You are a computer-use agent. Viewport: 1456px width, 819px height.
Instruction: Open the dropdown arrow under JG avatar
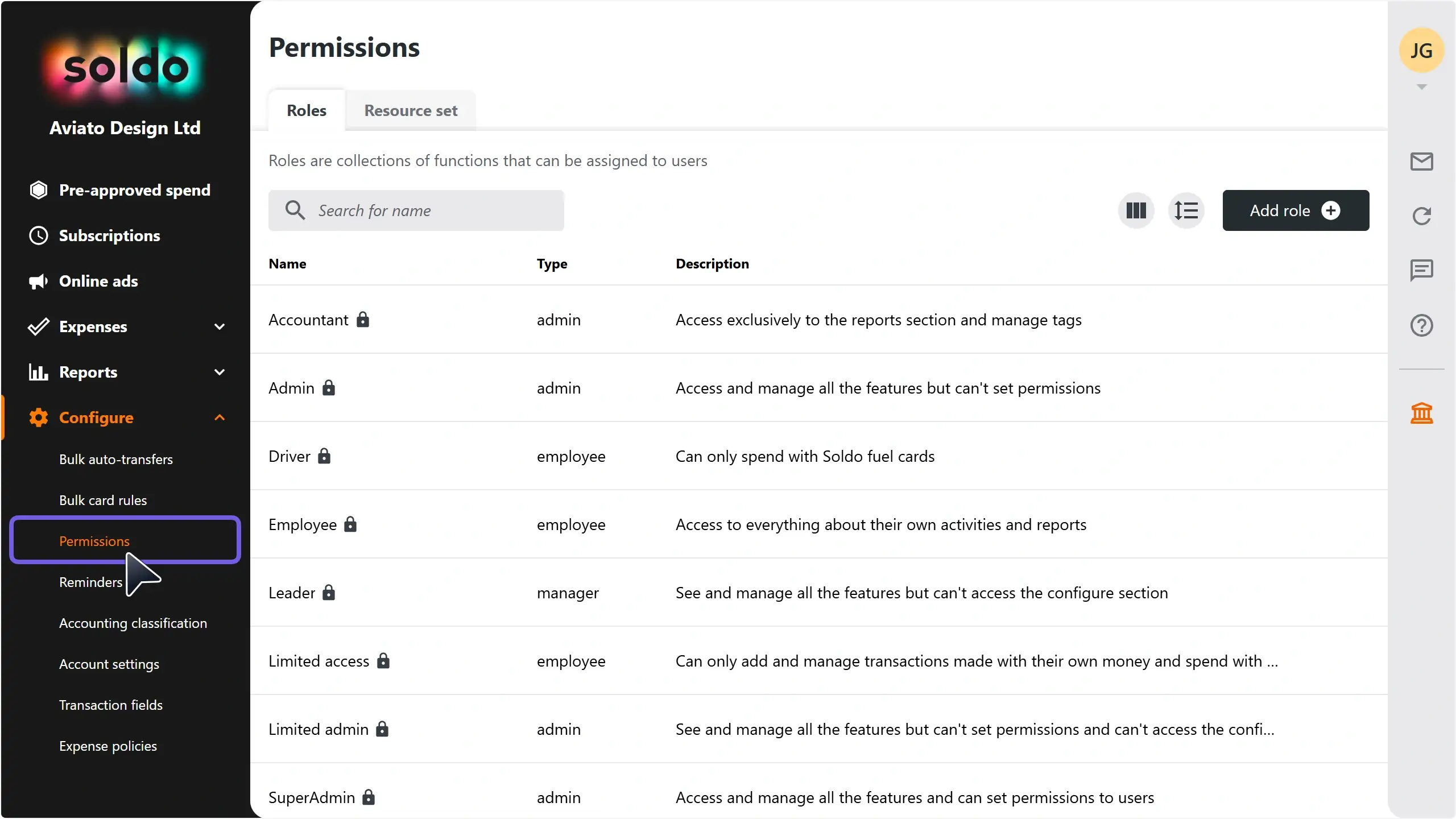tap(1422, 87)
